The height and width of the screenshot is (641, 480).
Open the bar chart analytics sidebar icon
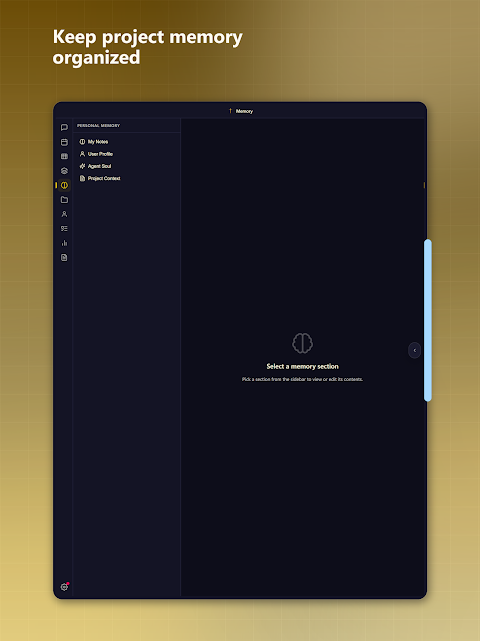tap(64, 243)
